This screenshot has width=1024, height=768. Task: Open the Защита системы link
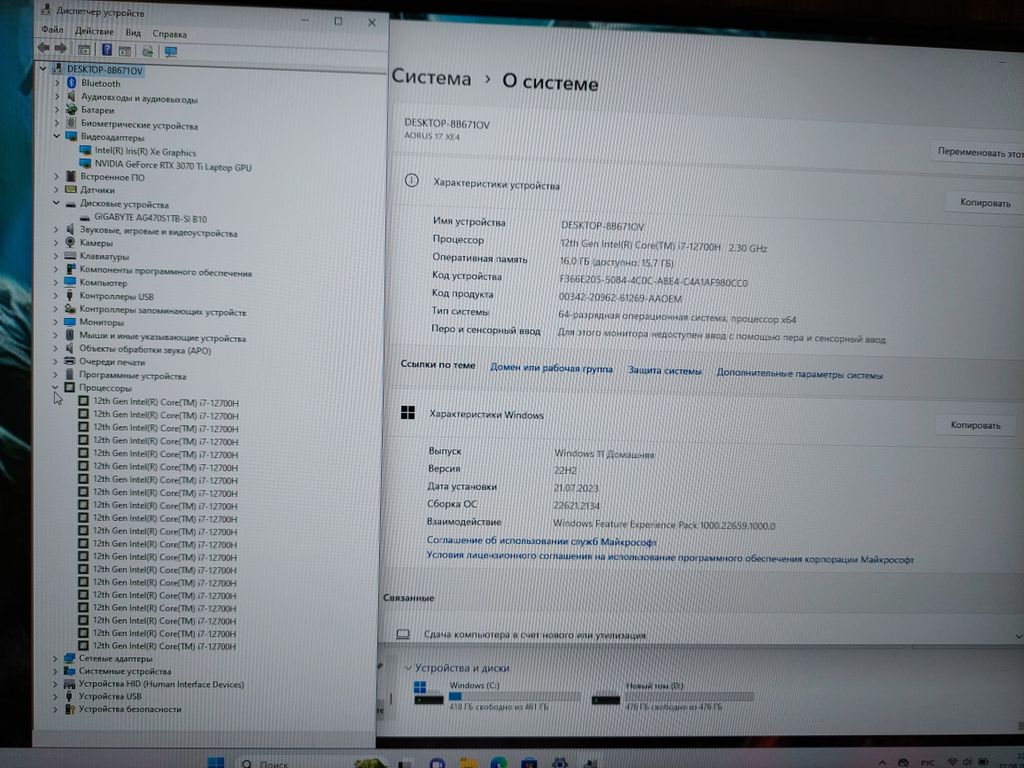[665, 370]
